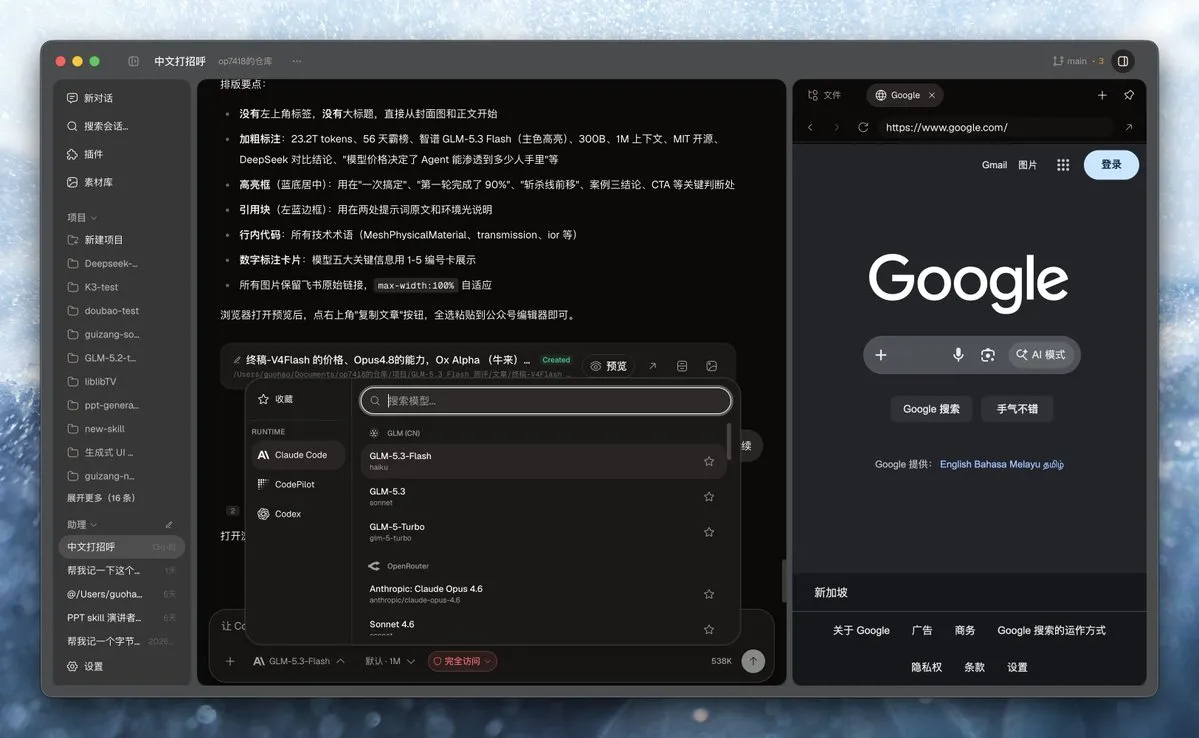Screen dimensions: 1199x738
Task: Open the three-dot menu beside the repository name
Action: point(297,61)
